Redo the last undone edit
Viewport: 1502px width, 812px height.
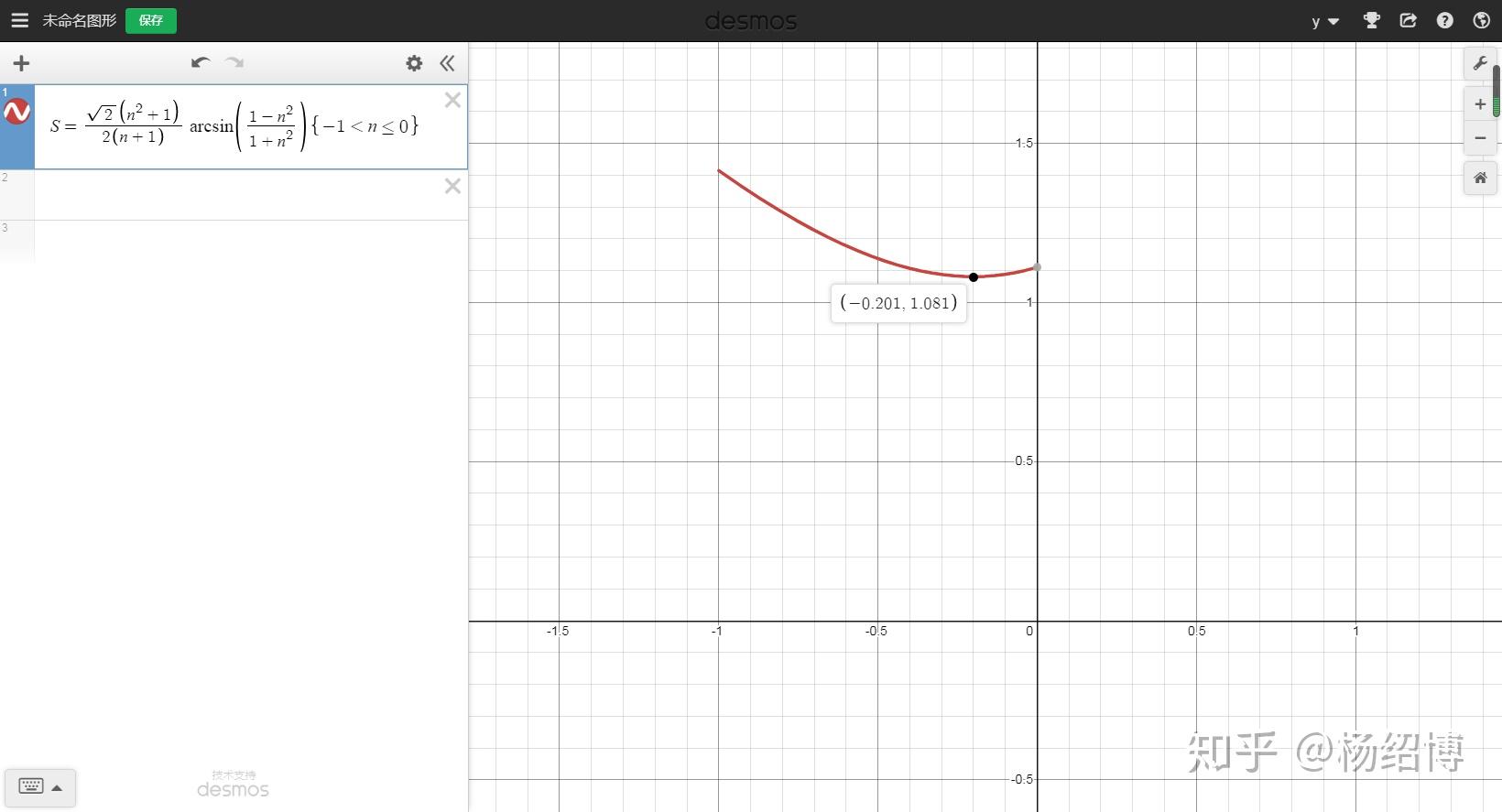(x=235, y=62)
